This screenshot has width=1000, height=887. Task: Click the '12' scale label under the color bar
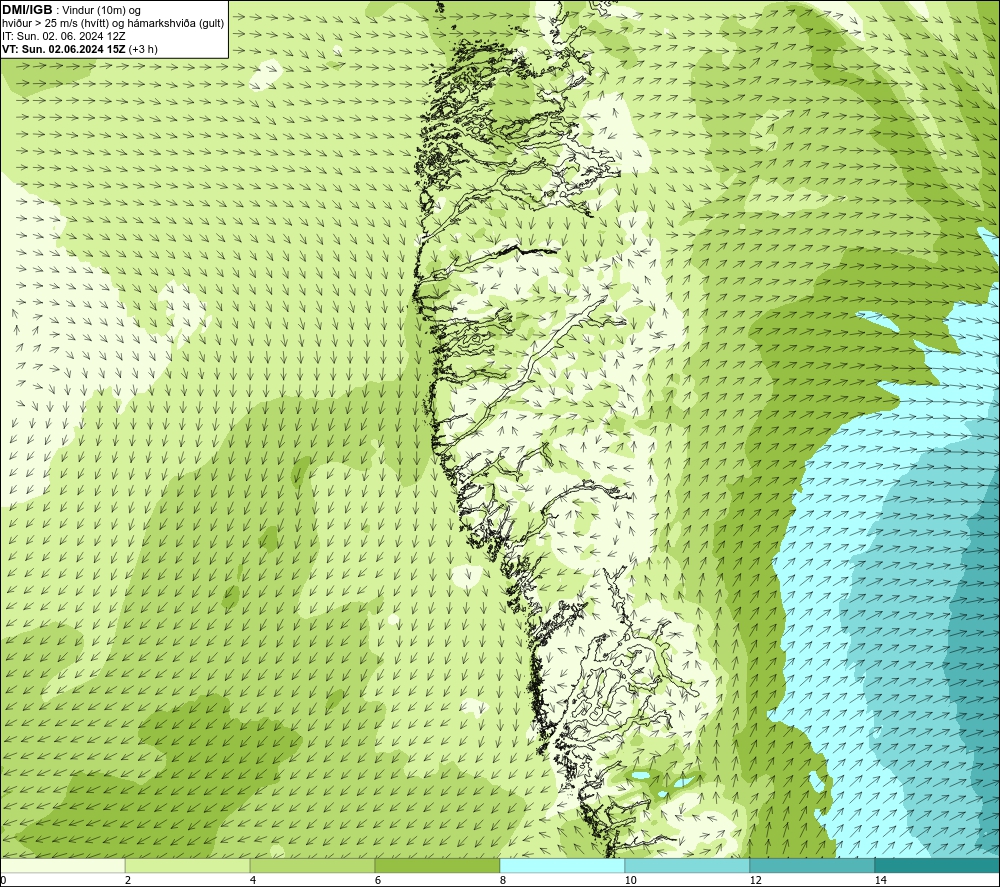(x=756, y=880)
